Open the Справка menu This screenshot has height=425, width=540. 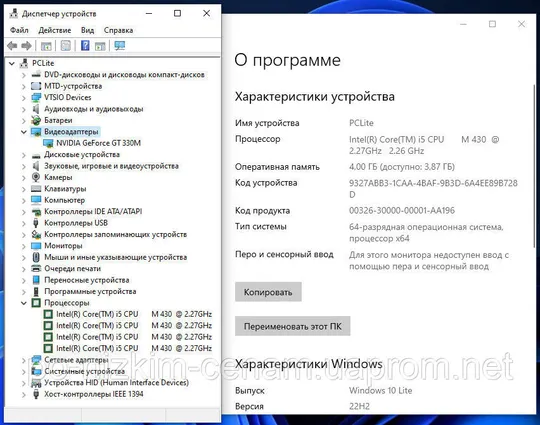coord(118,30)
